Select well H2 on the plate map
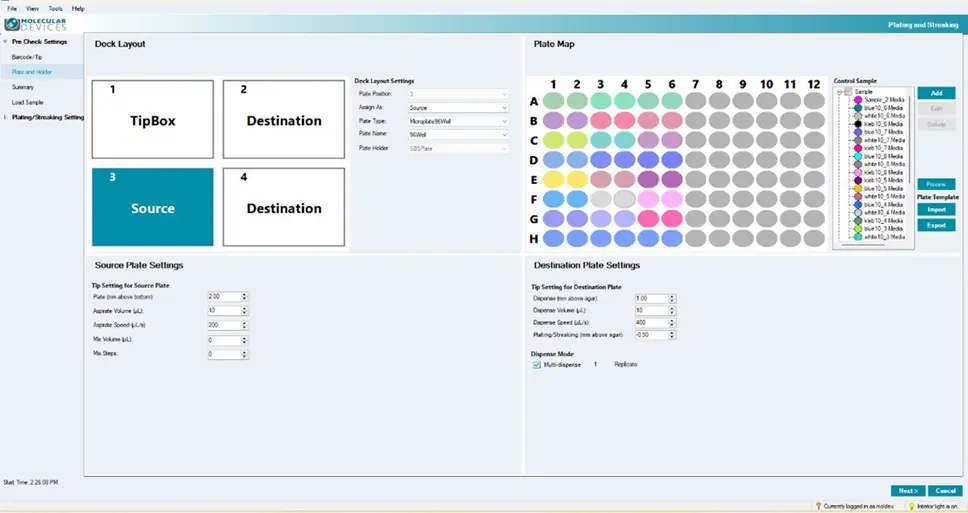 point(577,238)
